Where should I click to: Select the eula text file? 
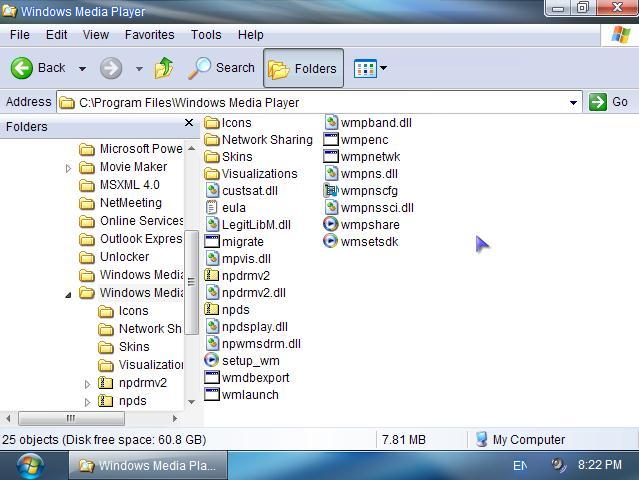(x=225, y=208)
